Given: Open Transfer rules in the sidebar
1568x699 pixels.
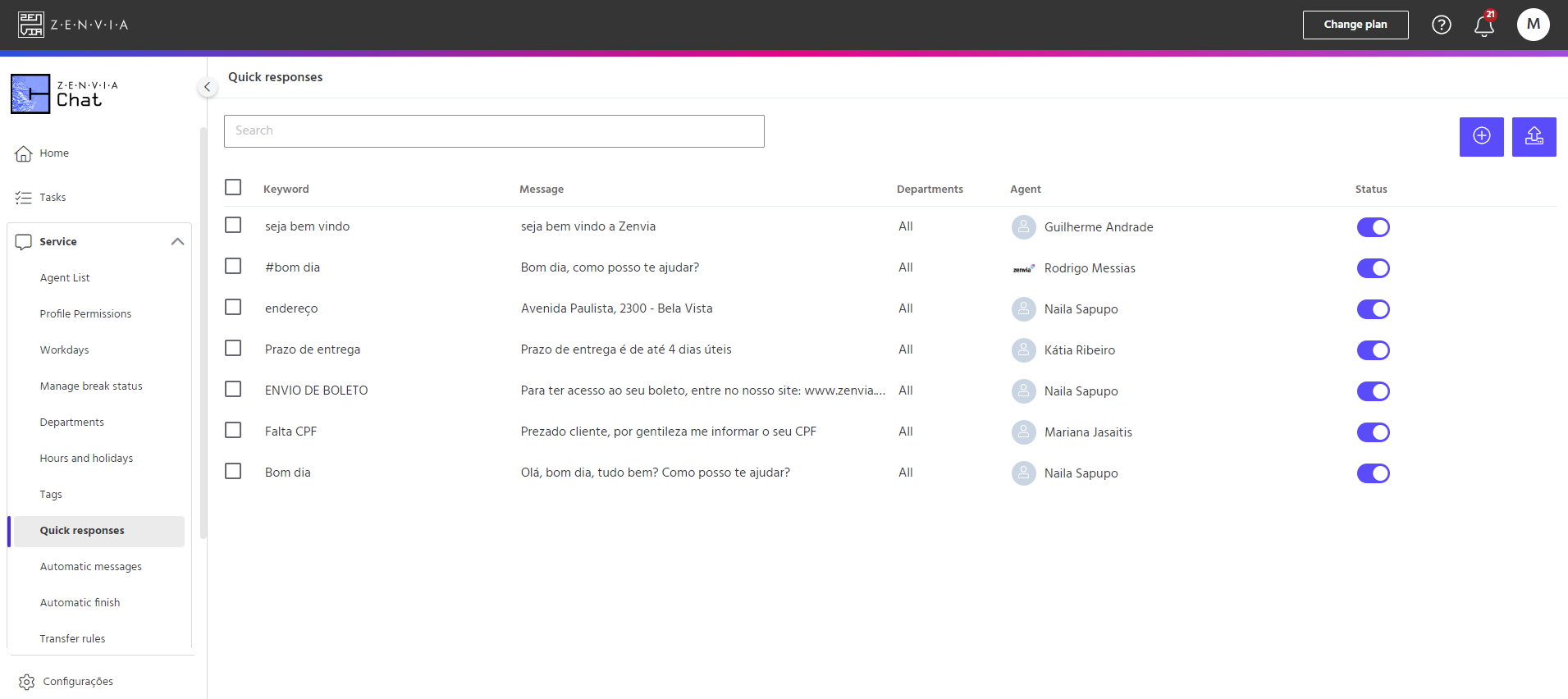Looking at the screenshot, I should [x=72, y=639].
